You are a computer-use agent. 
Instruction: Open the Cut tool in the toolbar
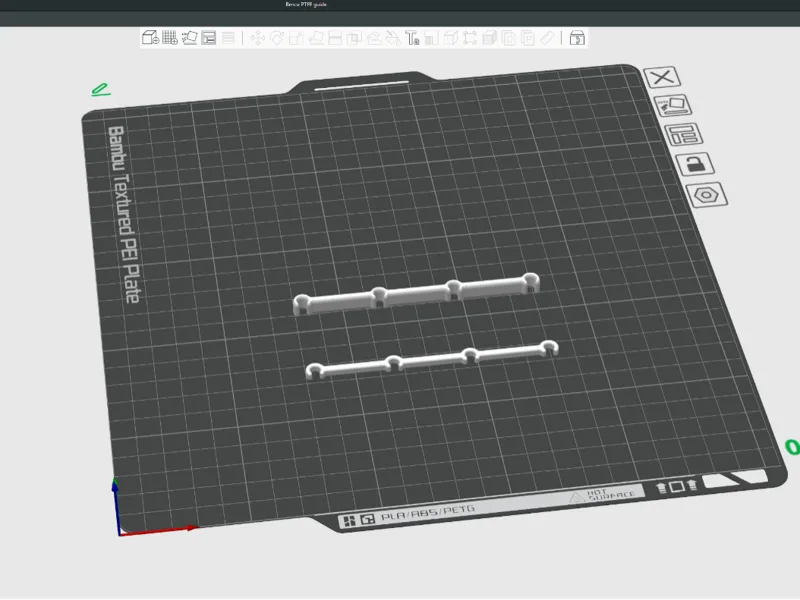pos(335,38)
